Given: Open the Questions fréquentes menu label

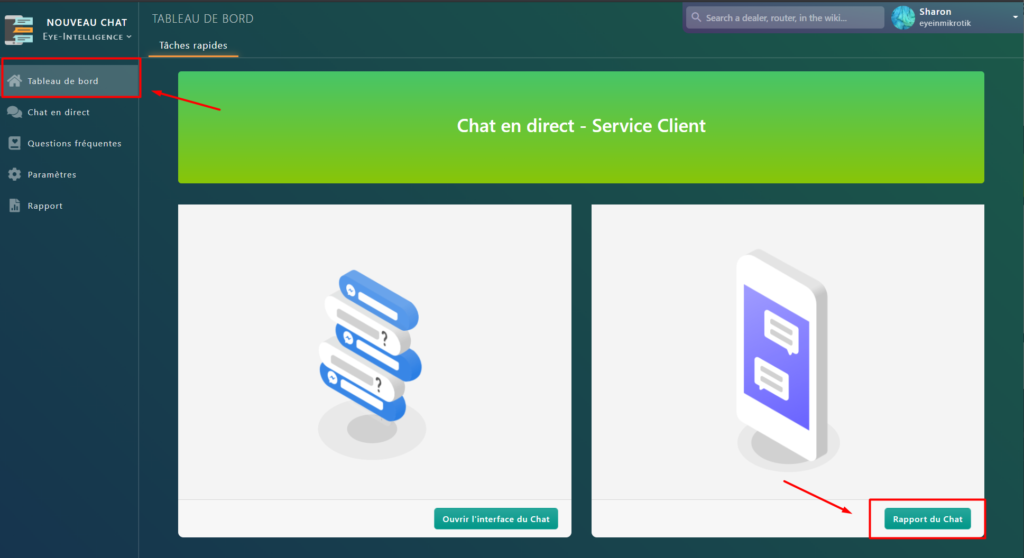Looking at the screenshot, I should point(74,143).
